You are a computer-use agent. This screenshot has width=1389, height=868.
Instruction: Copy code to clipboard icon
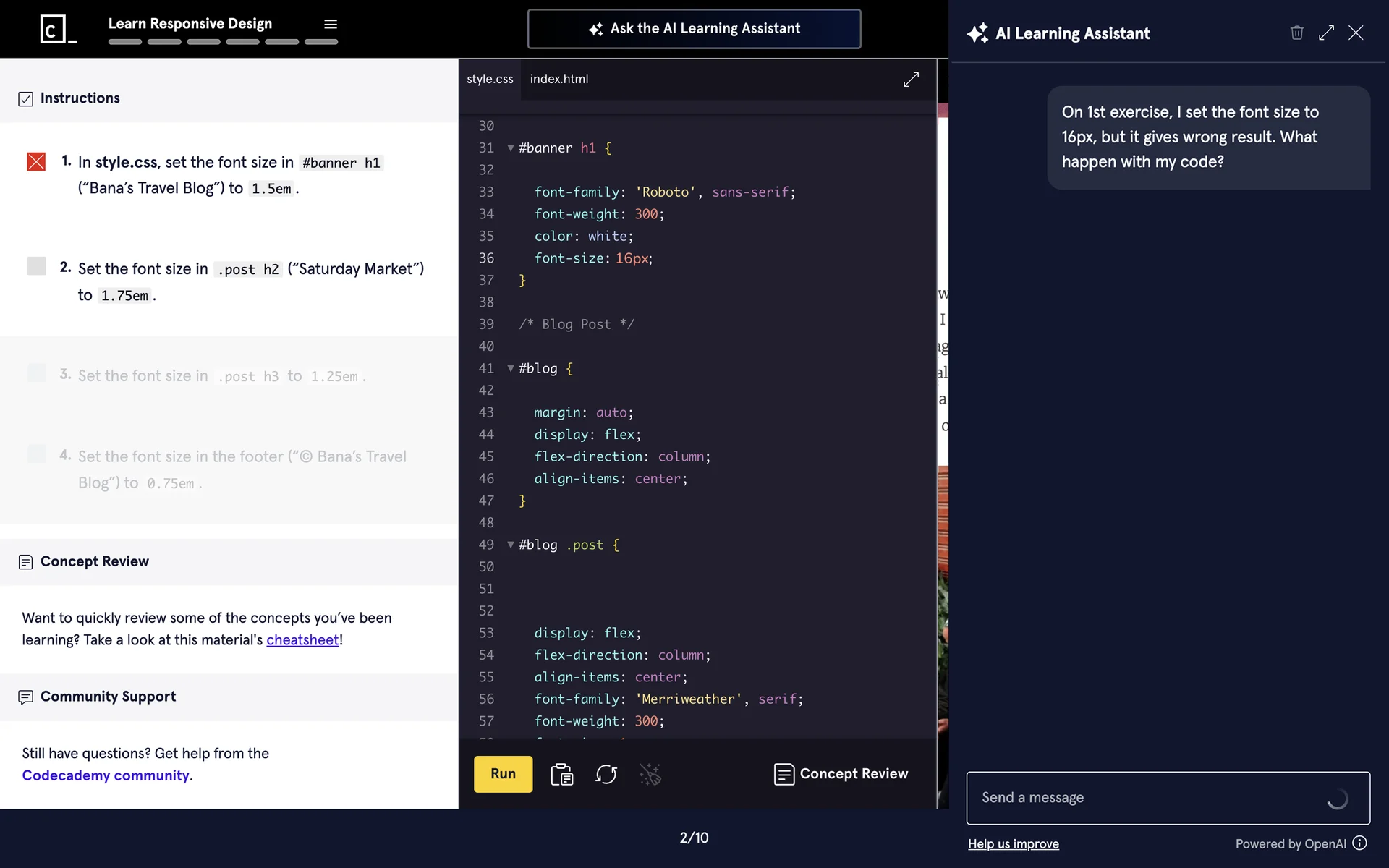(x=561, y=774)
